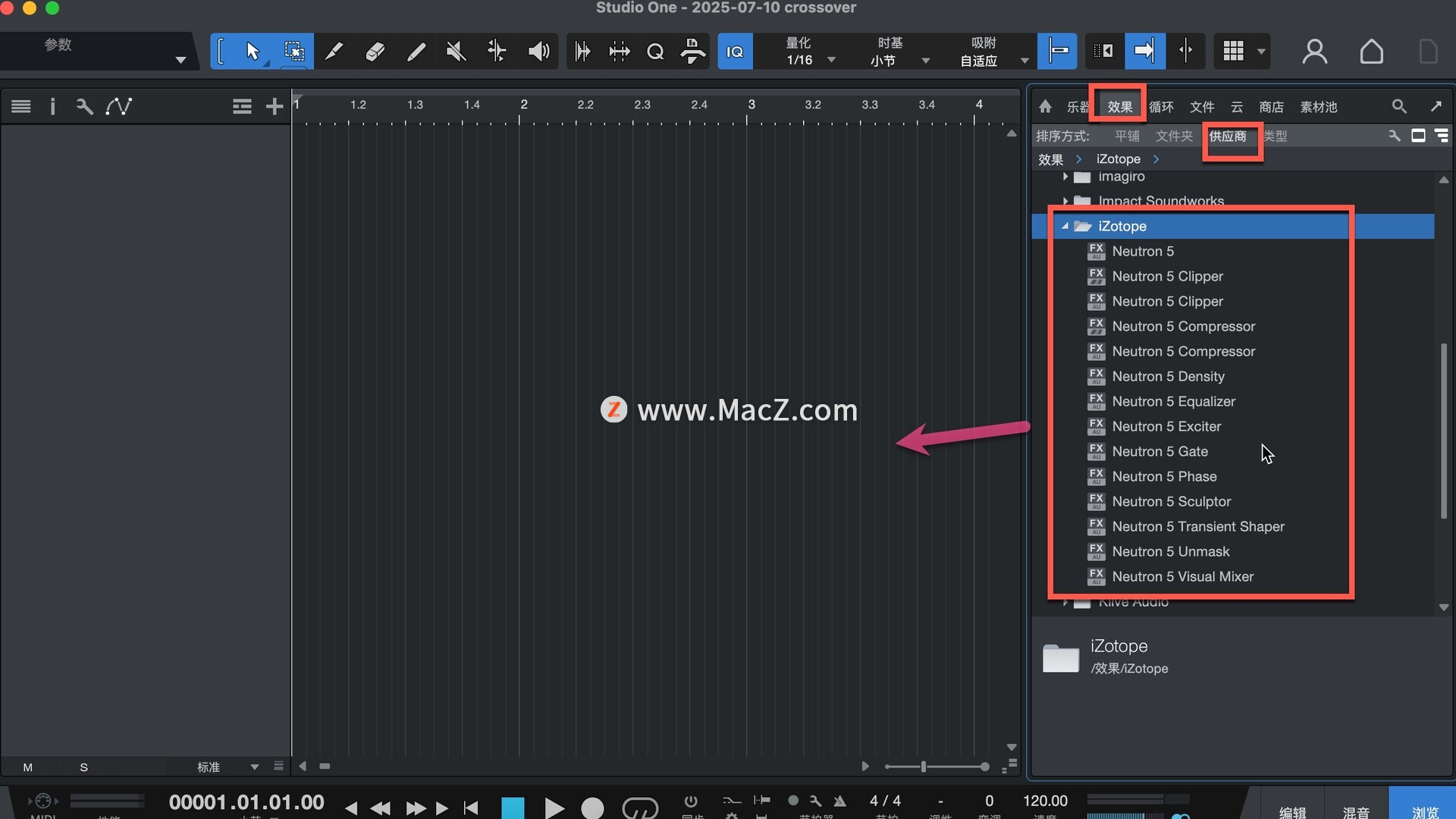Click the Q quantize icon
The height and width of the screenshot is (819, 1456).
(655, 52)
